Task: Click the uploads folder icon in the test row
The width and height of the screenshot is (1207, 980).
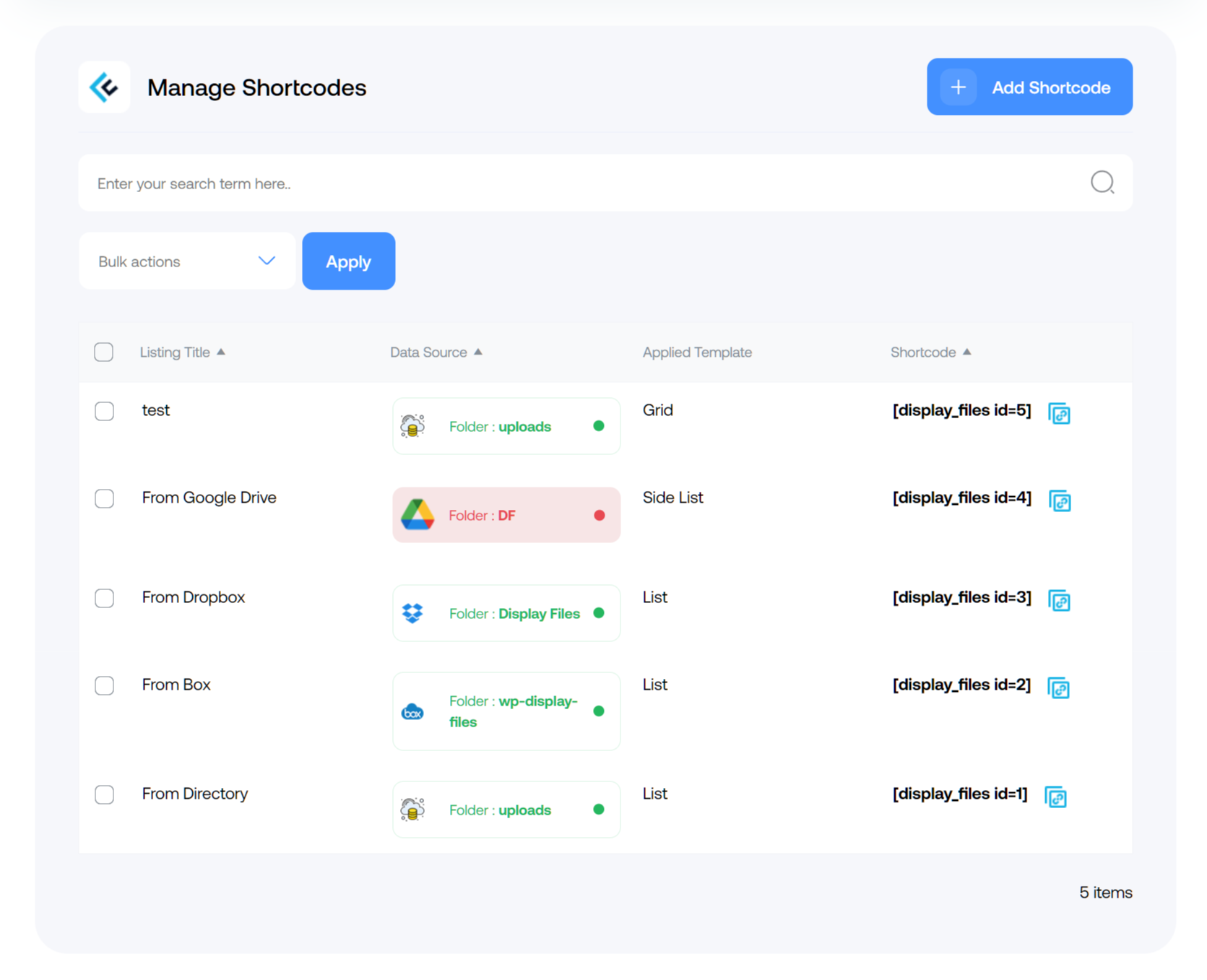Action: (412, 426)
